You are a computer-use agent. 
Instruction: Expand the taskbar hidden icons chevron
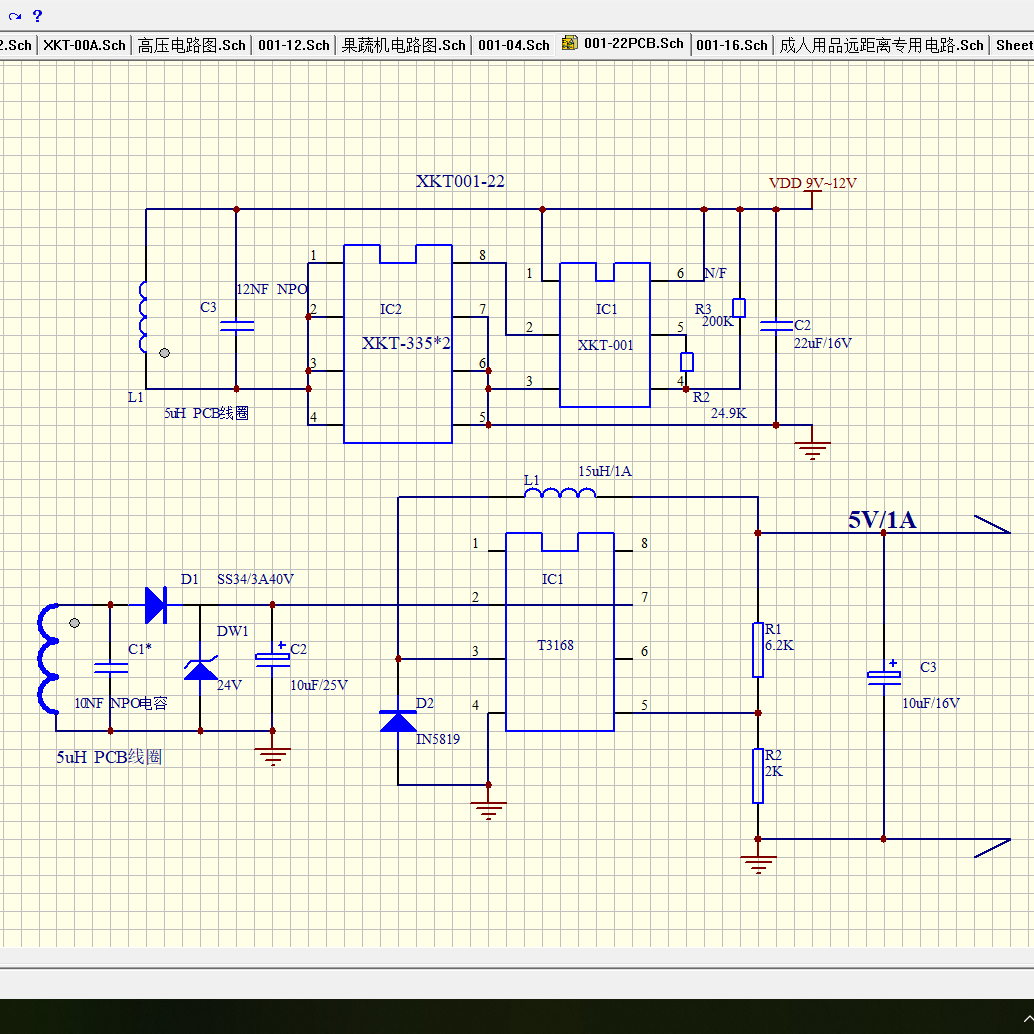coord(1028,1019)
